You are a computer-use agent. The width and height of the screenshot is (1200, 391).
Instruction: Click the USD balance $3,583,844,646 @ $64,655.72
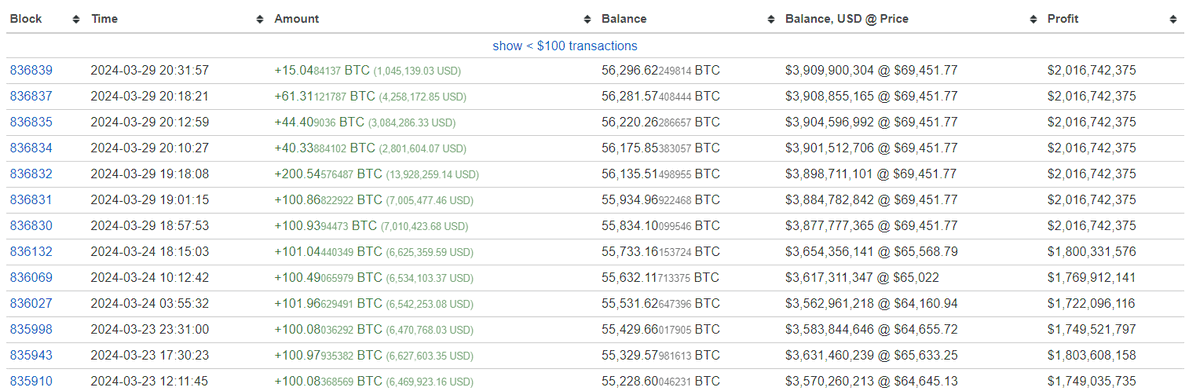872,329
